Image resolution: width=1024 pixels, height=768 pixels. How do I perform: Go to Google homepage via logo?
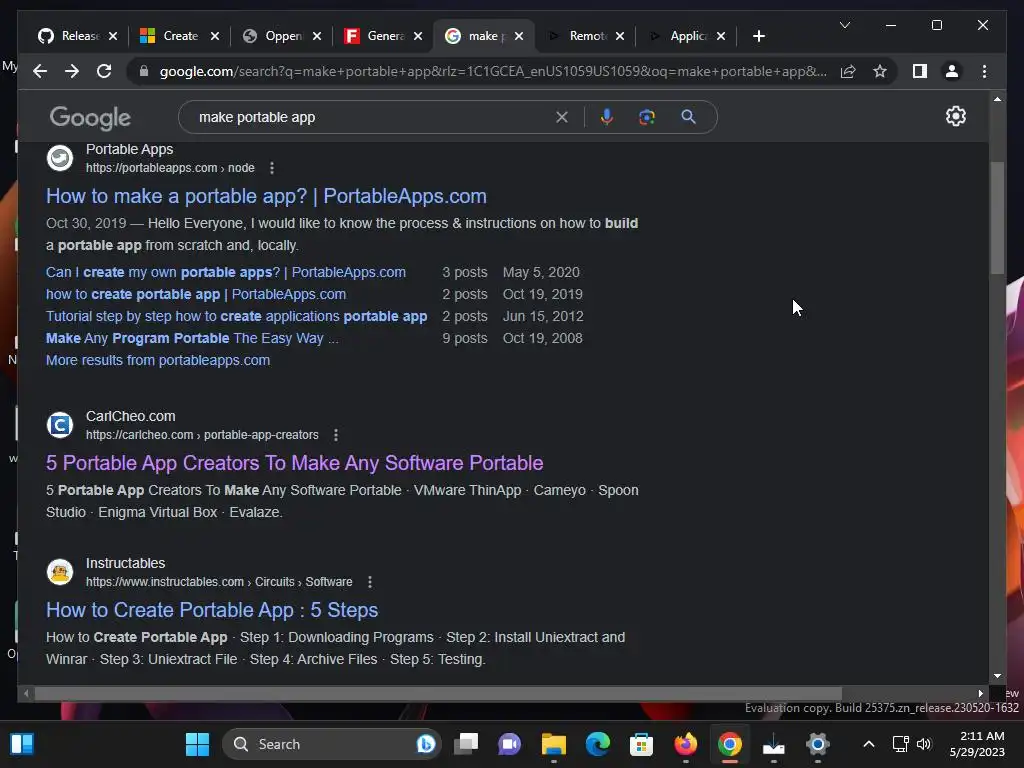pyautogui.click(x=90, y=118)
